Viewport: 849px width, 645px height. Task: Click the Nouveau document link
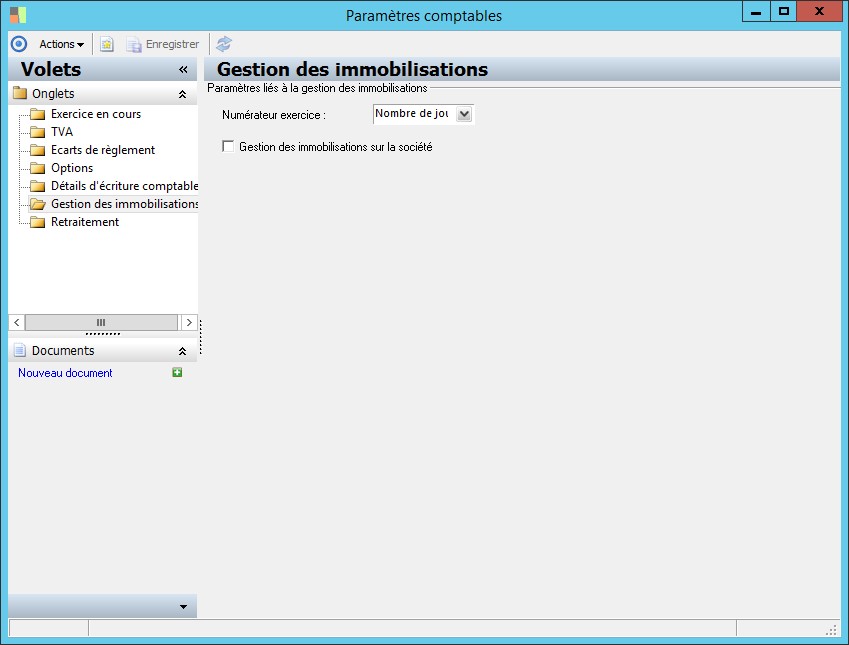(65, 373)
